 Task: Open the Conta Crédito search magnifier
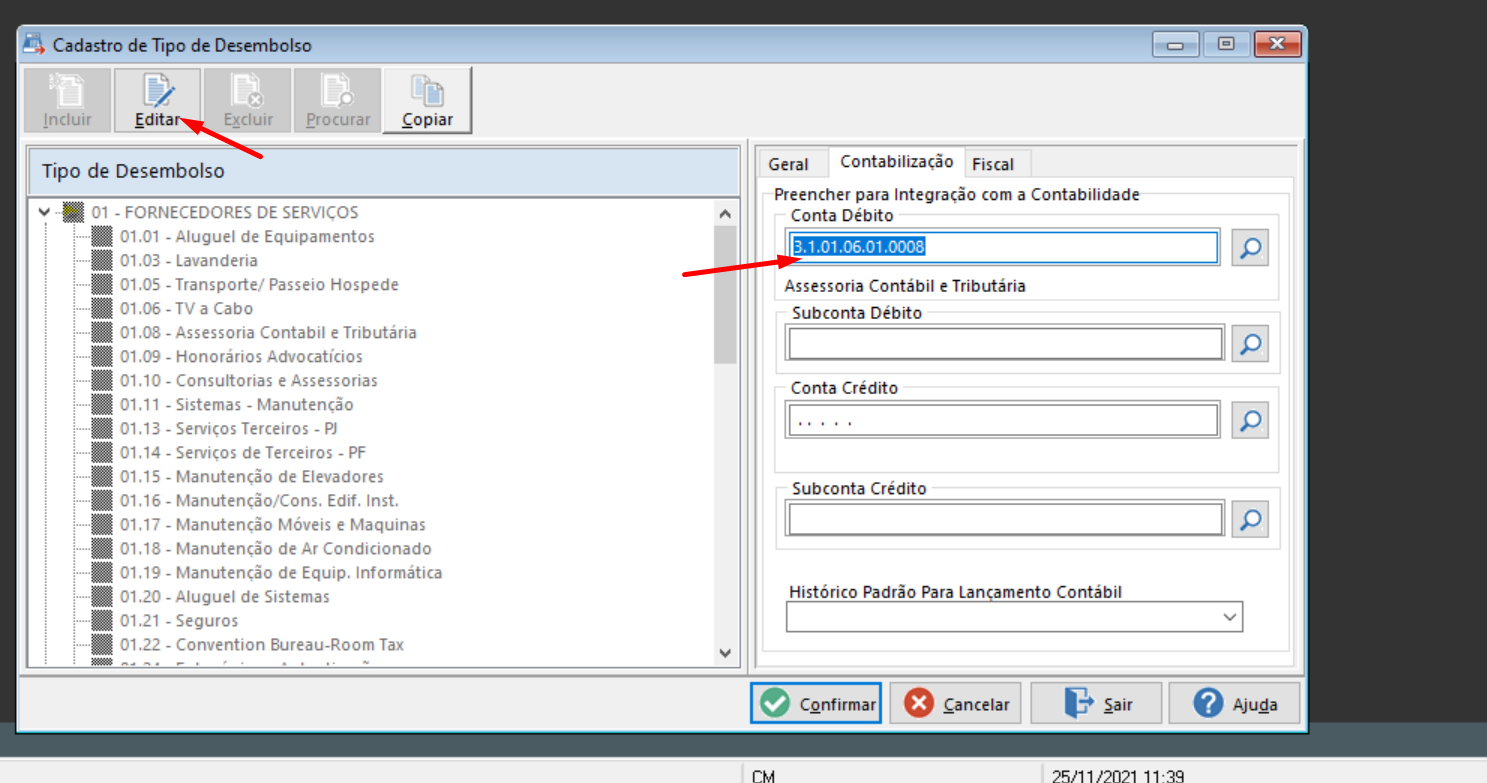[1250, 421]
